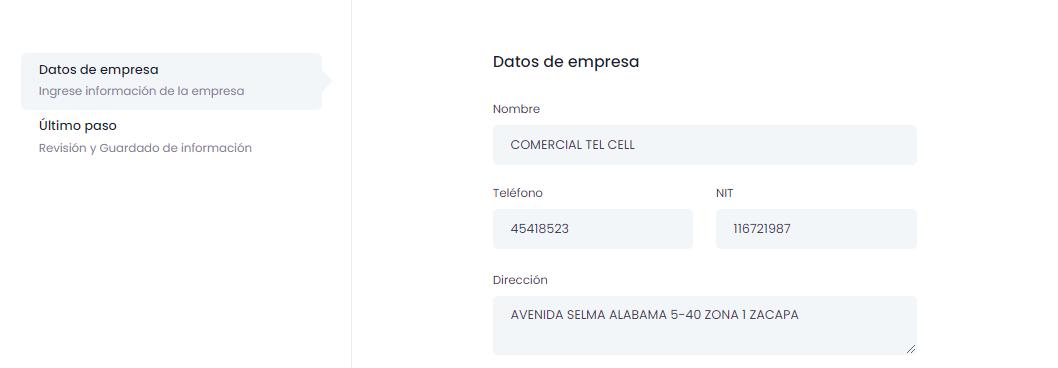
Task: Focus the Nombre input field
Action: (704, 144)
